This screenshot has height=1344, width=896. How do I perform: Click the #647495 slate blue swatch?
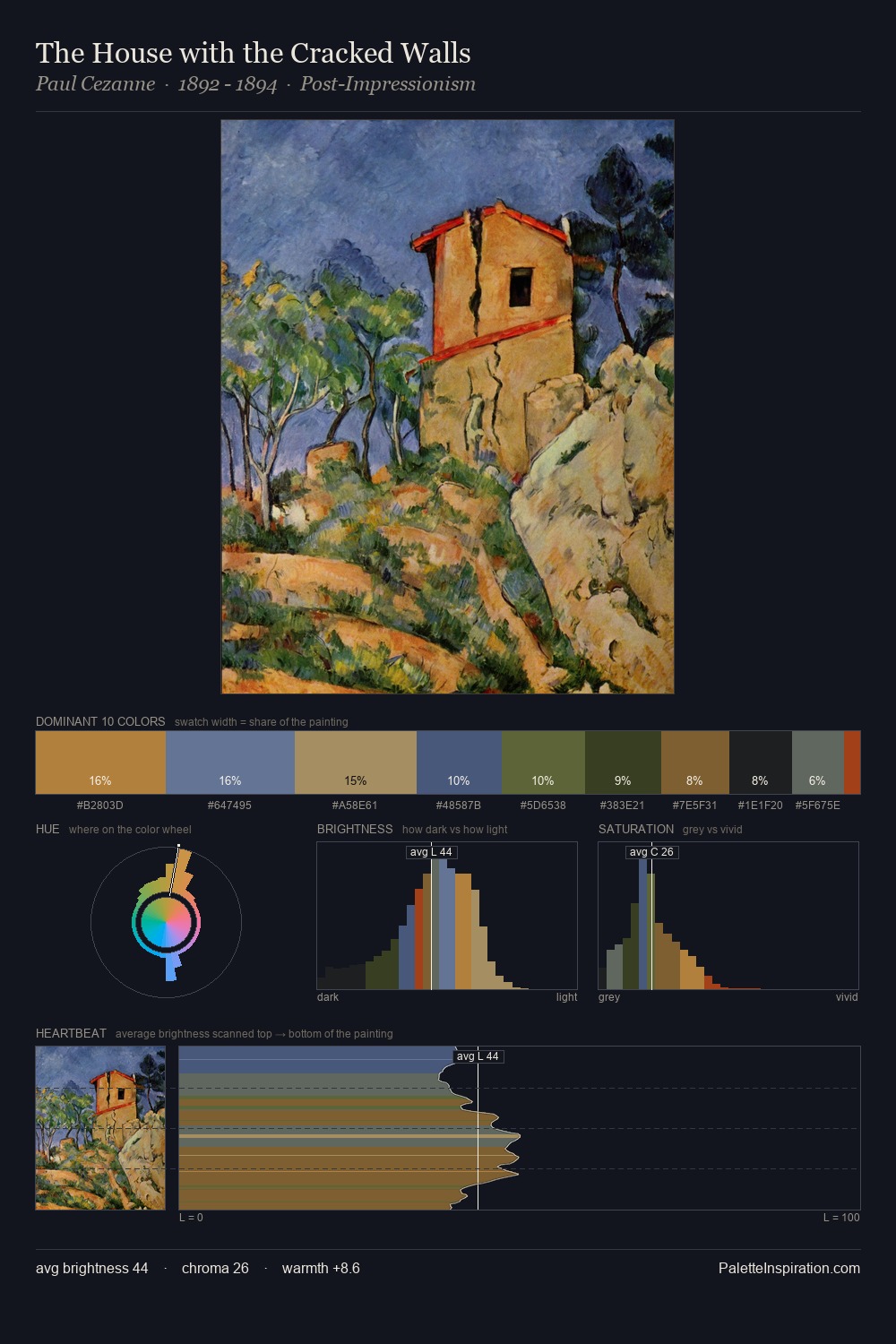[230, 762]
